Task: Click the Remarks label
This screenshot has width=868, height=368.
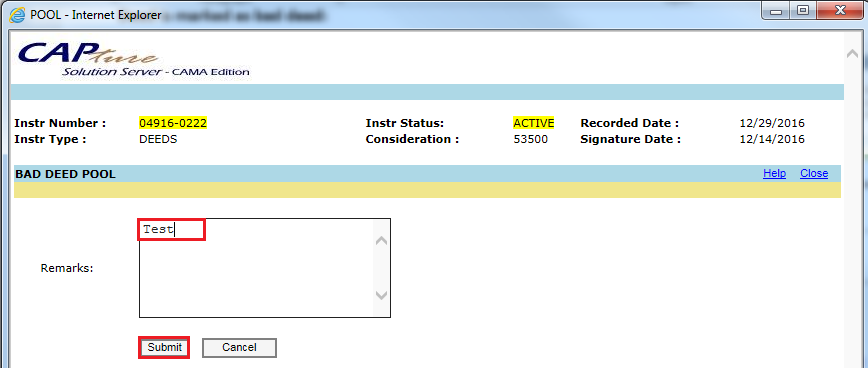Action: pyautogui.click(x=67, y=268)
